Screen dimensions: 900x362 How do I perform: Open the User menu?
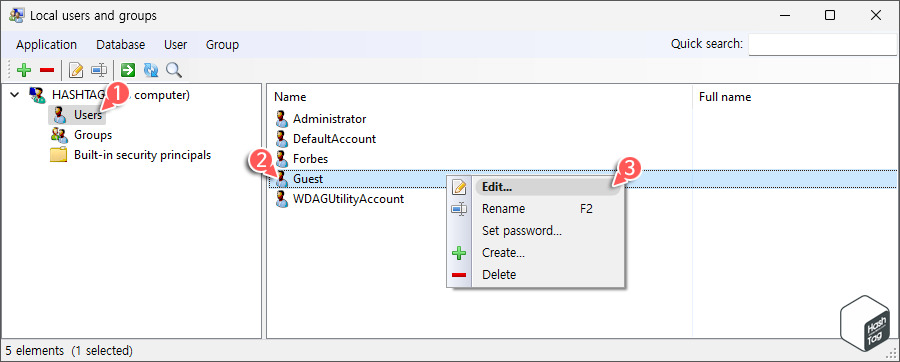click(x=176, y=45)
